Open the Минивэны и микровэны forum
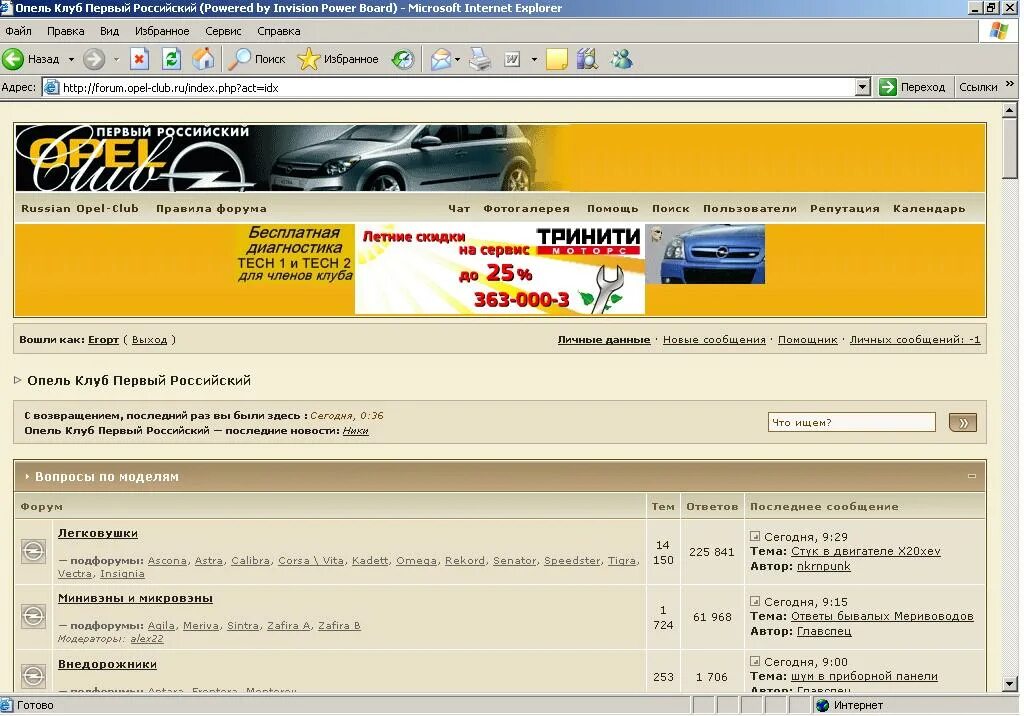Screen dimensions: 1024x716 tap(135, 598)
